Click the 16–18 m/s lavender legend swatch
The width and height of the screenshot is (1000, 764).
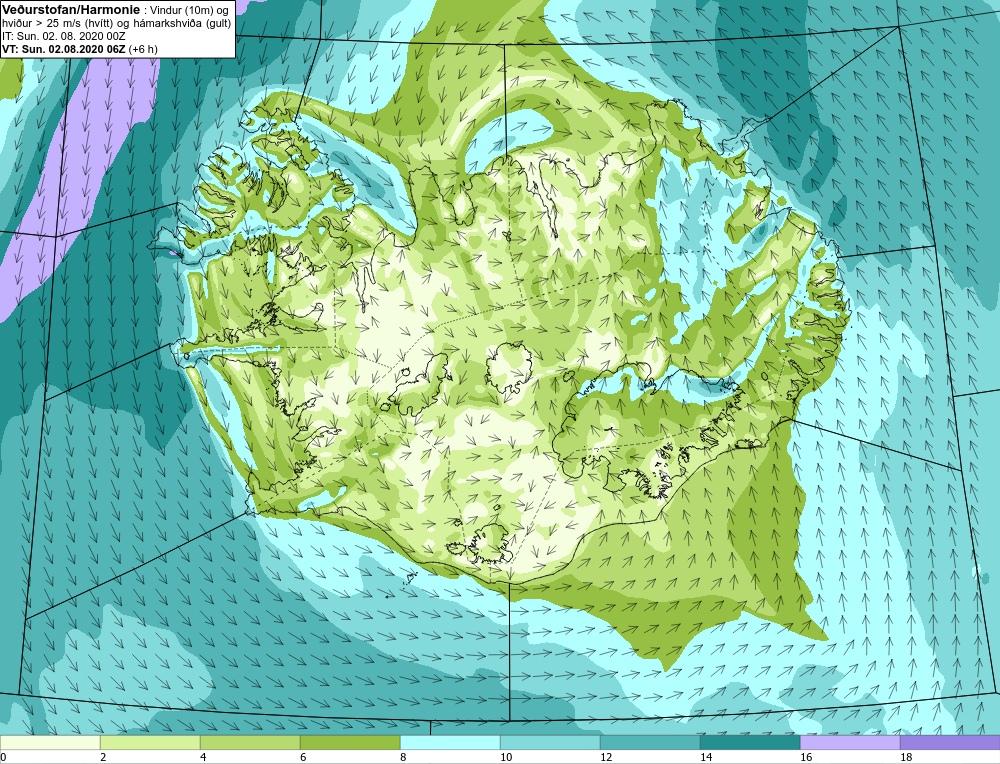tap(850, 742)
